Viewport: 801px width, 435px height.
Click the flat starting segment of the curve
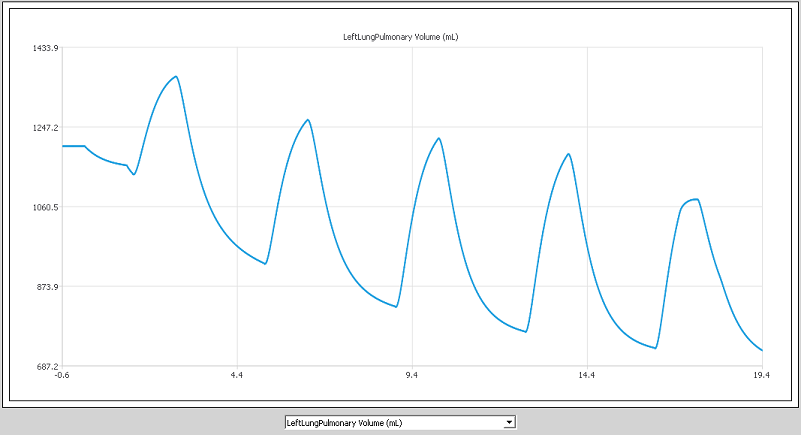(73, 146)
